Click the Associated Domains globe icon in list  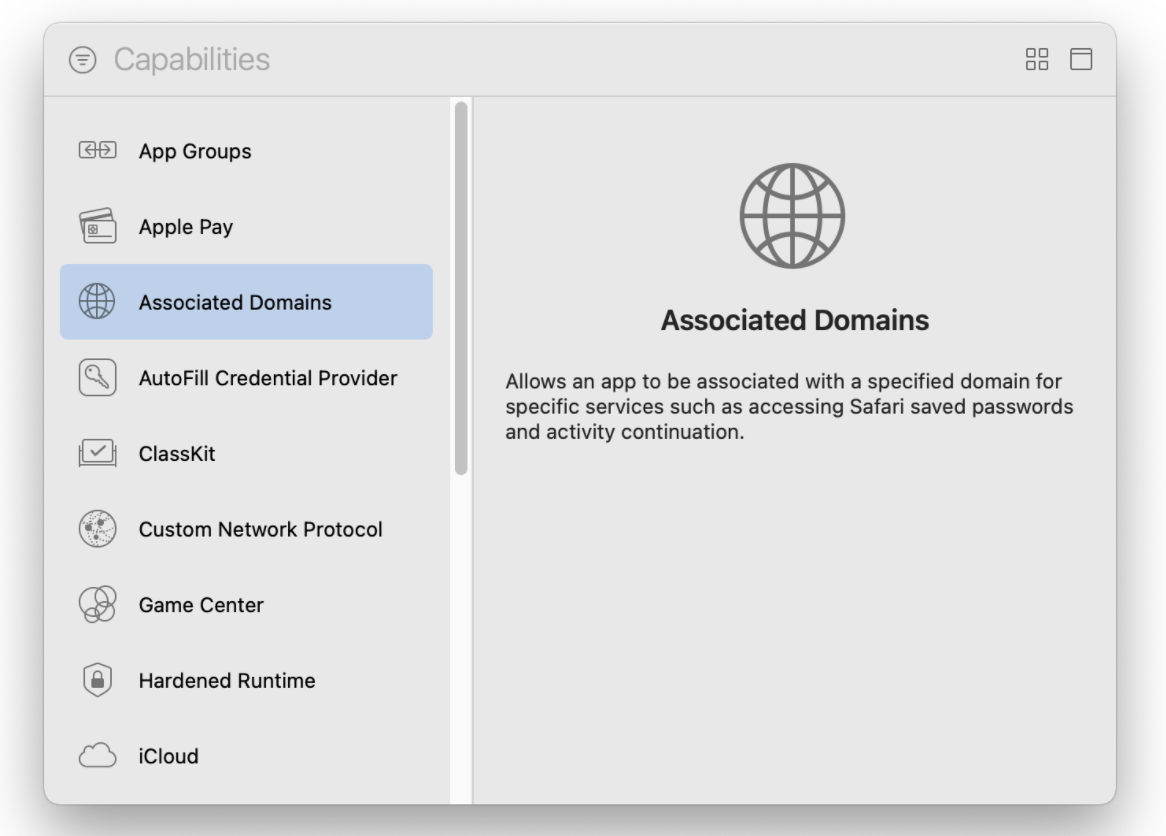(97, 302)
